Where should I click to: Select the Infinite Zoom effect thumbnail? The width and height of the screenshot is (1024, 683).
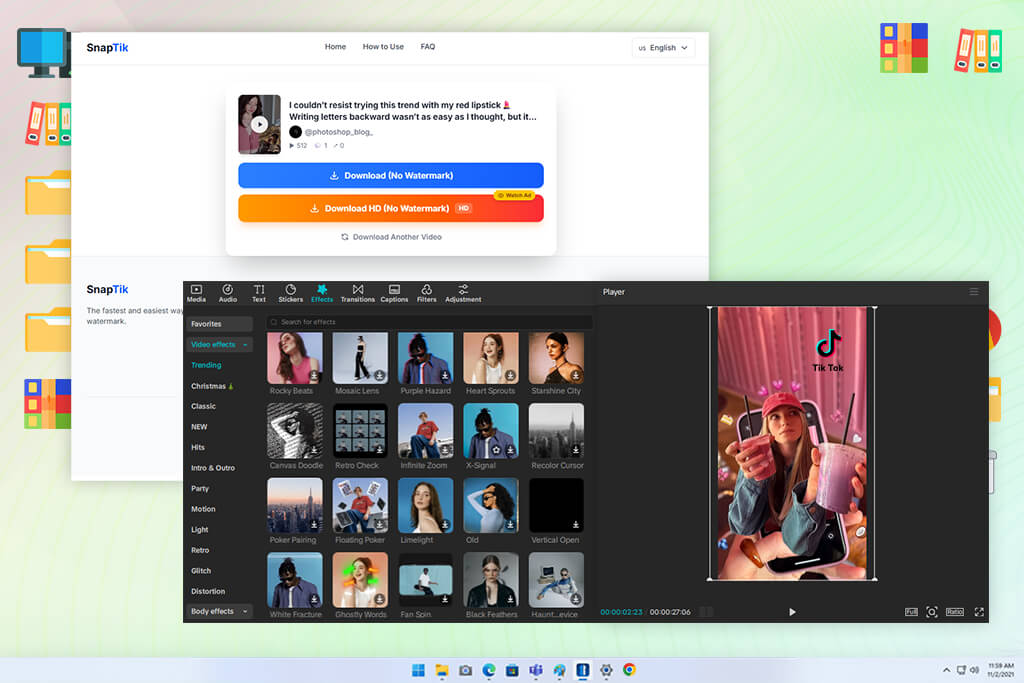click(x=425, y=431)
